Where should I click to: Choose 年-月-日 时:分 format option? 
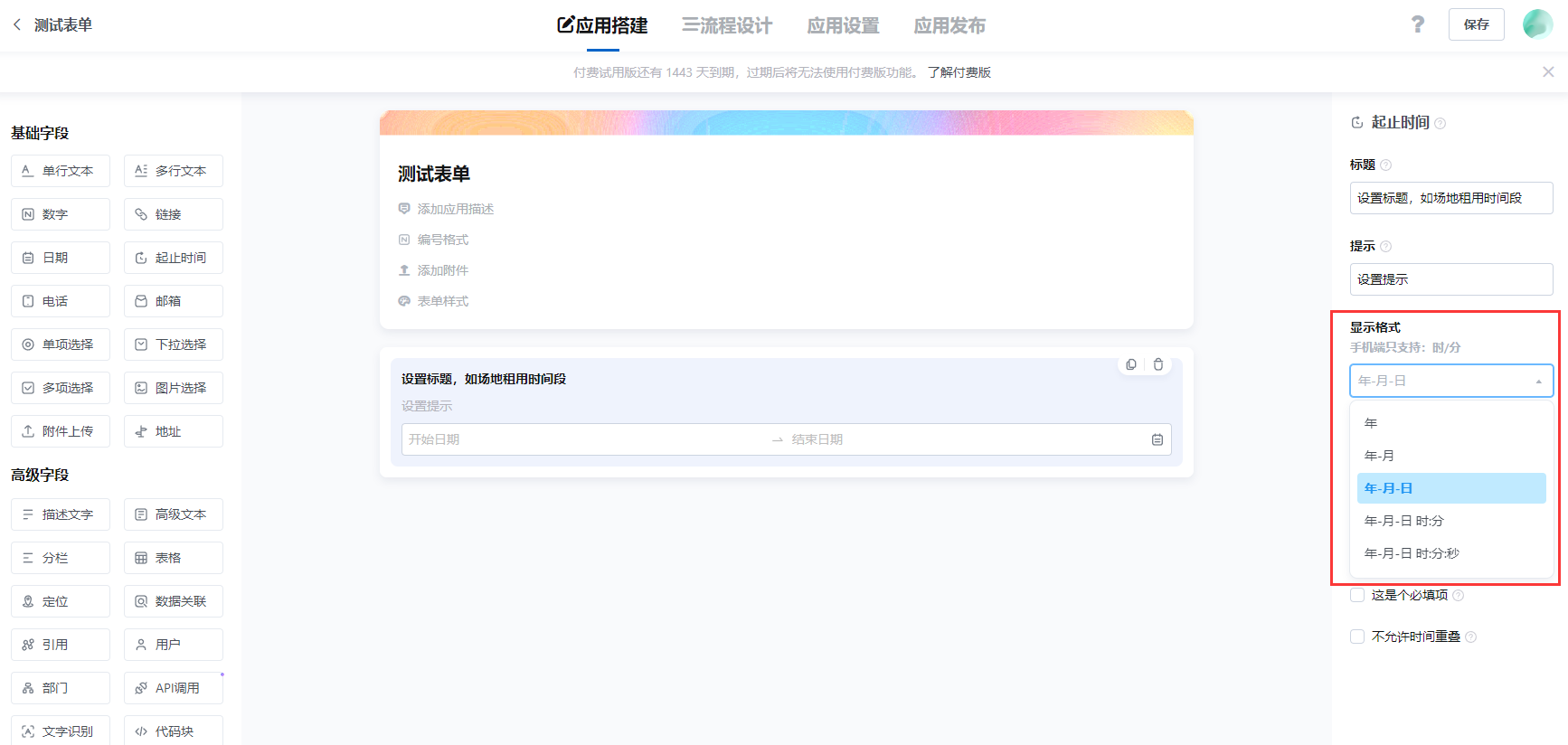(1451, 521)
